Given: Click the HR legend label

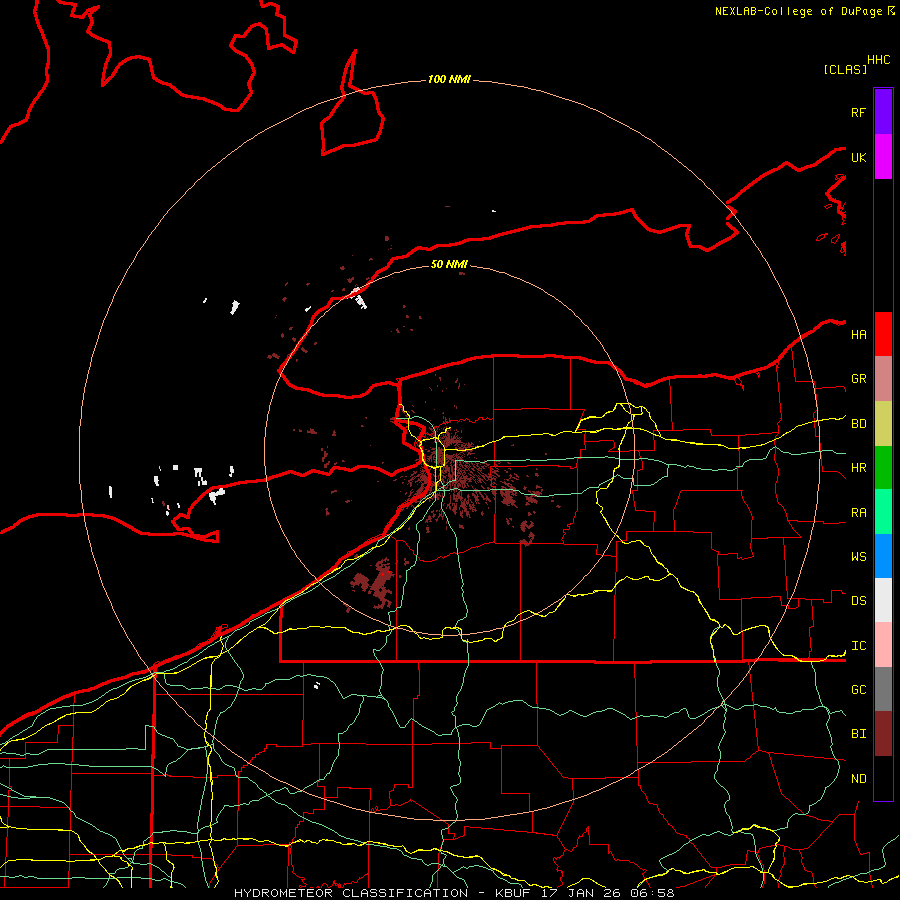Looking at the screenshot, I should coord(859,468).
